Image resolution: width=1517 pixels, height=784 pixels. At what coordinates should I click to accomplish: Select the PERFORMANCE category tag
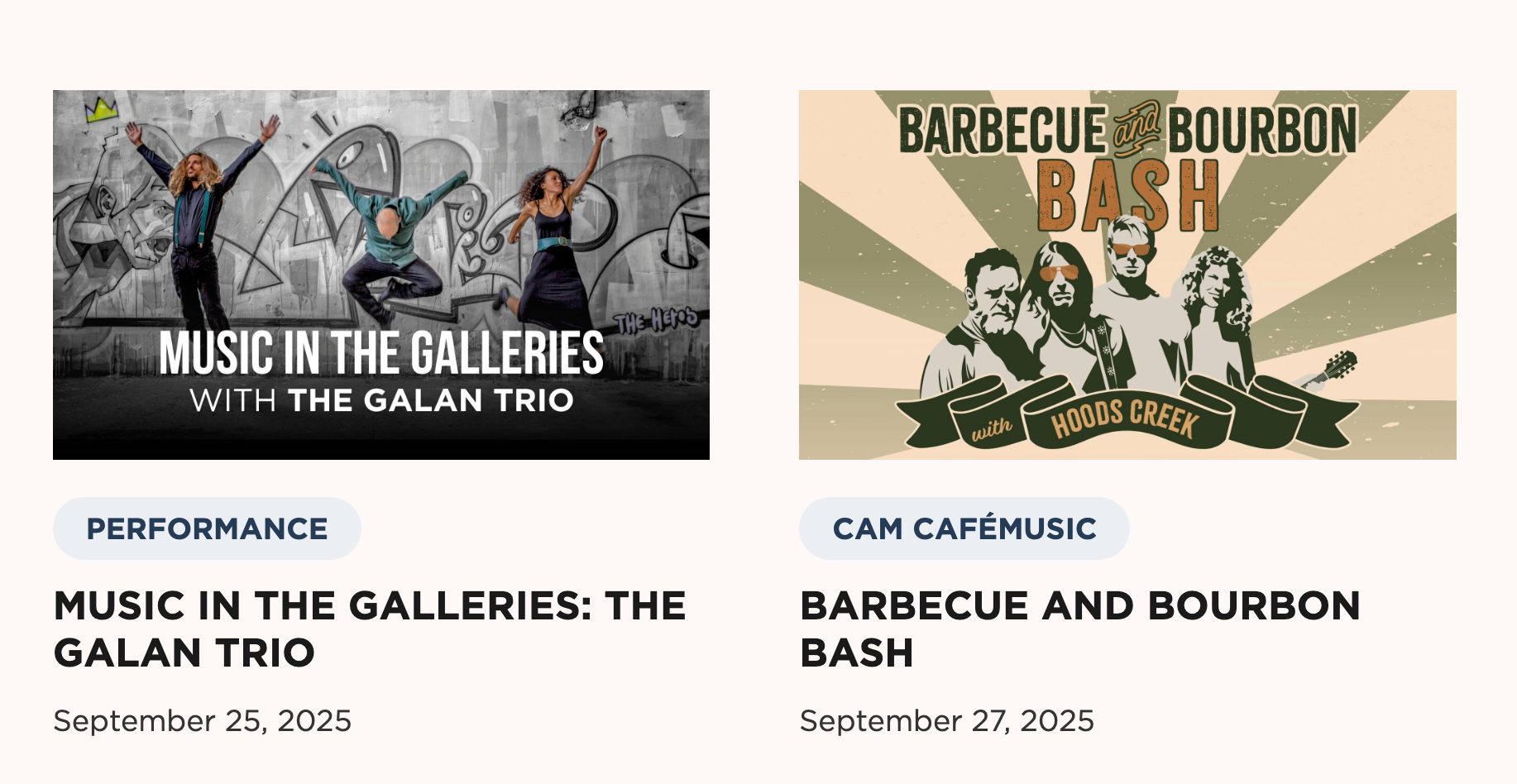(x=207, y=528)
